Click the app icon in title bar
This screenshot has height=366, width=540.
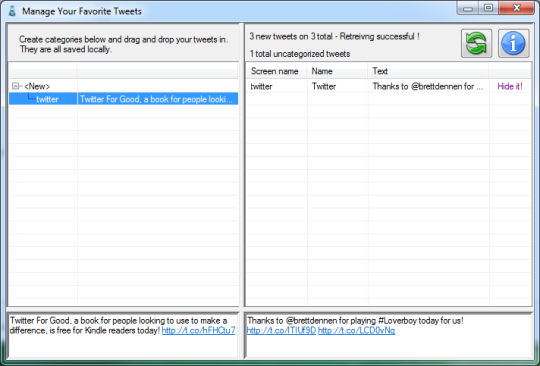(x=12, y=11)
